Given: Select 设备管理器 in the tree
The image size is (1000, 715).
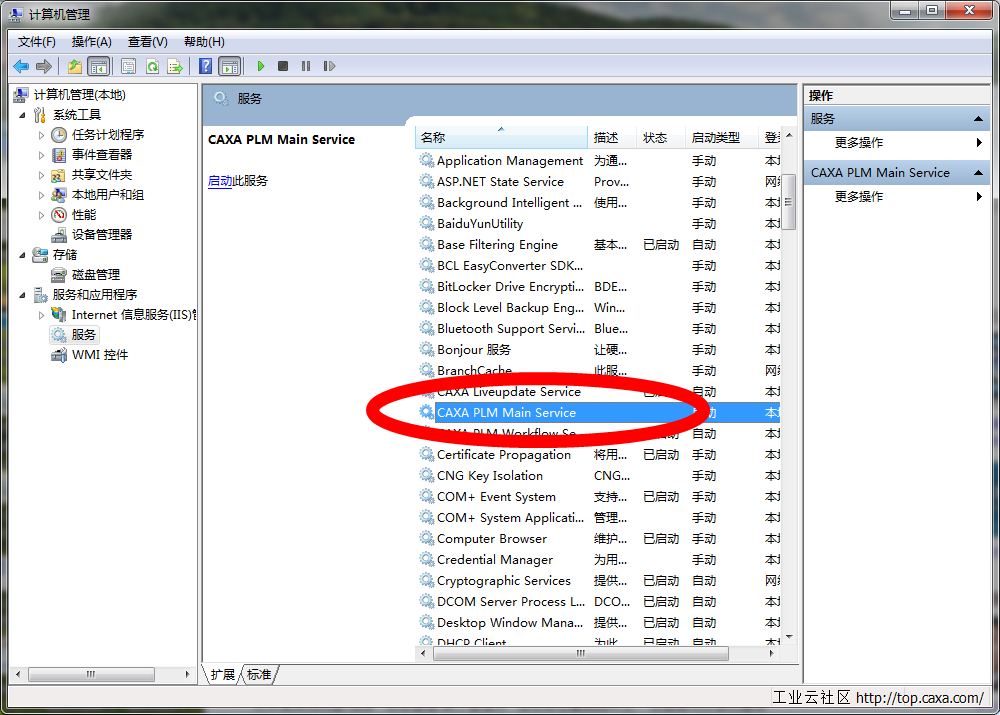Looking at the screenshot, I should pos(101,235).
